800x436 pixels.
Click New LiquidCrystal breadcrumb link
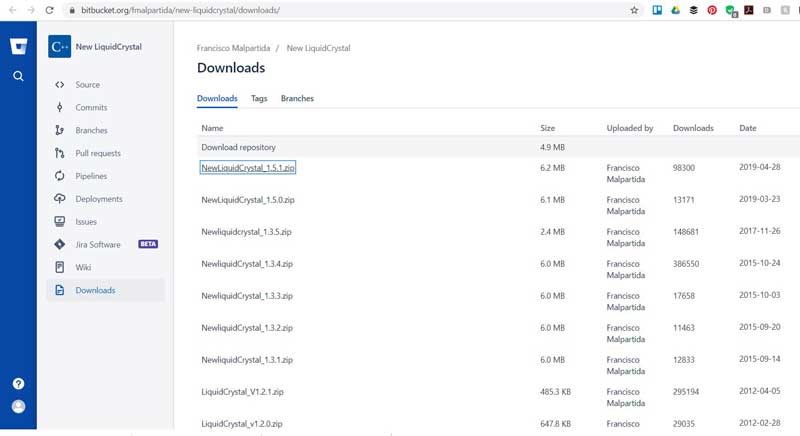[318, 48]
